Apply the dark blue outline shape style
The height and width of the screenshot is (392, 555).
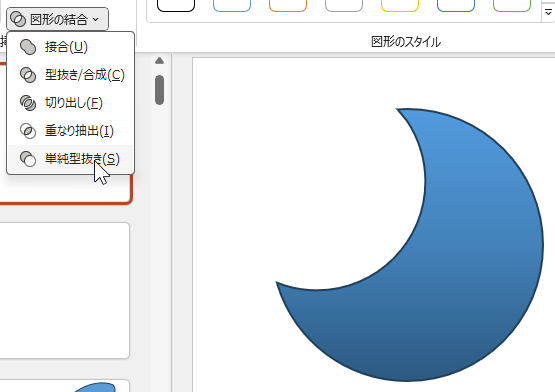click(456, 6)
